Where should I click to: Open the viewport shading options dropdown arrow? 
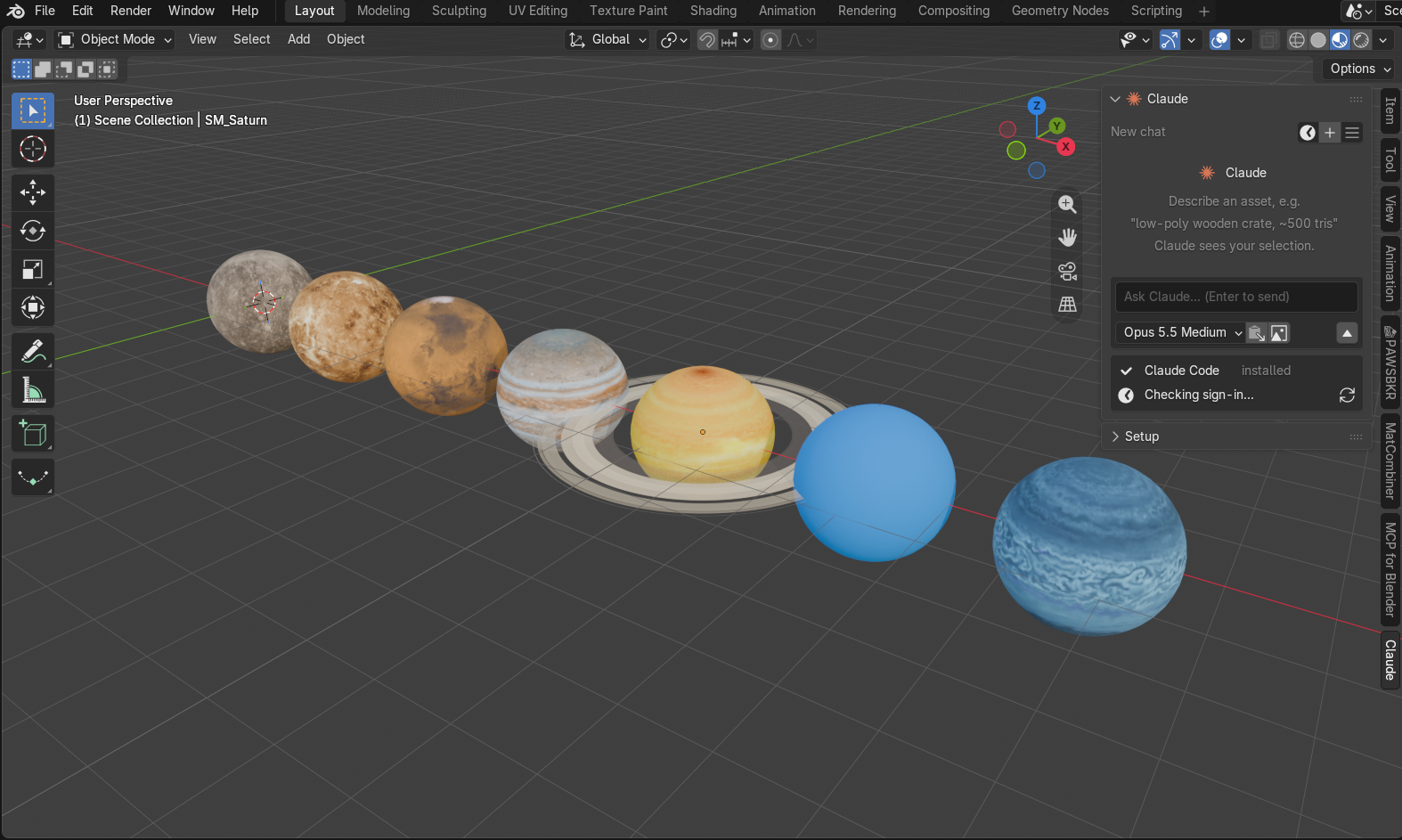click(x=1383, y=39)
